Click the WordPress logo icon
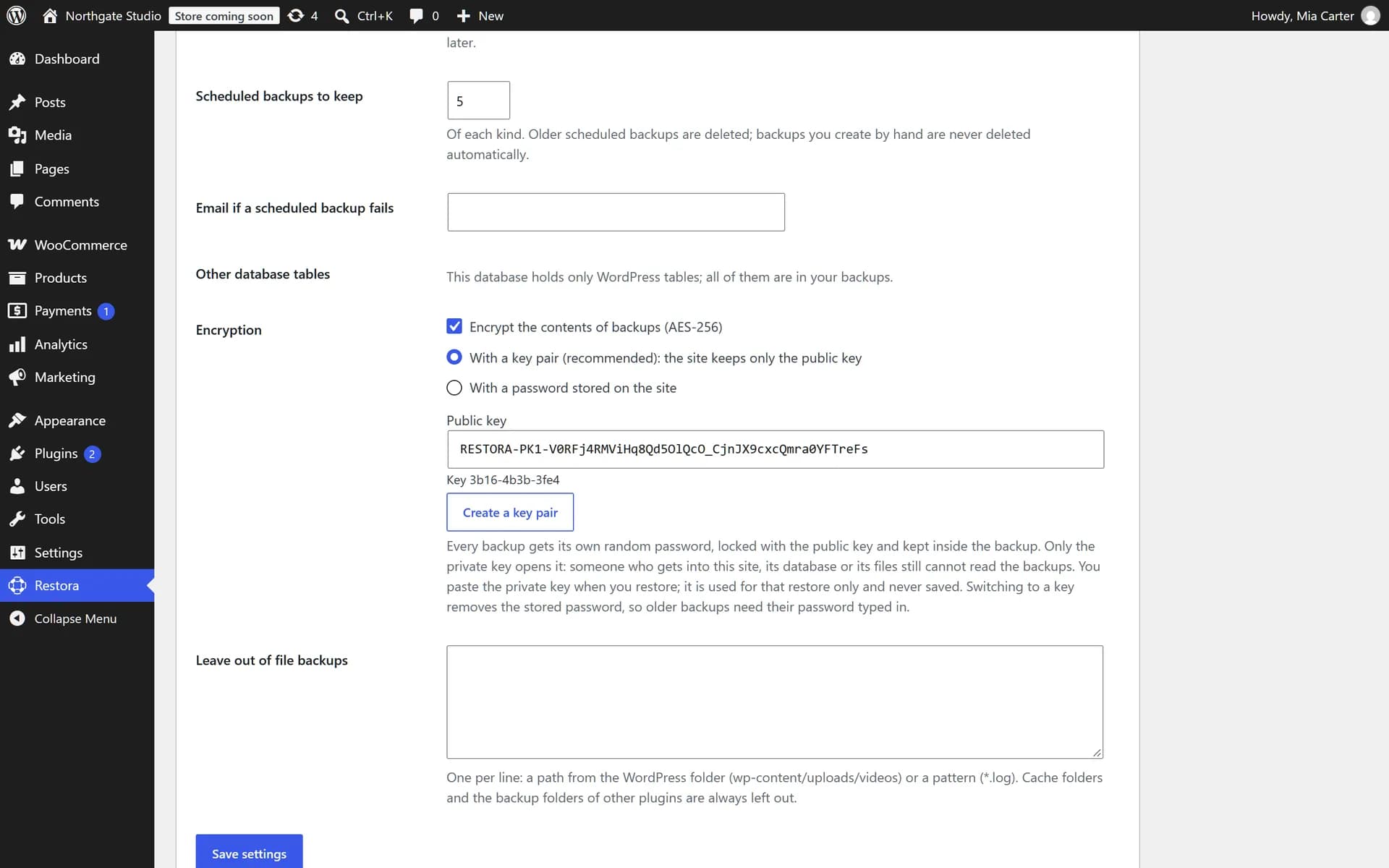The width and height of the screenshot is (1389, 868). [x=16, y=15]
